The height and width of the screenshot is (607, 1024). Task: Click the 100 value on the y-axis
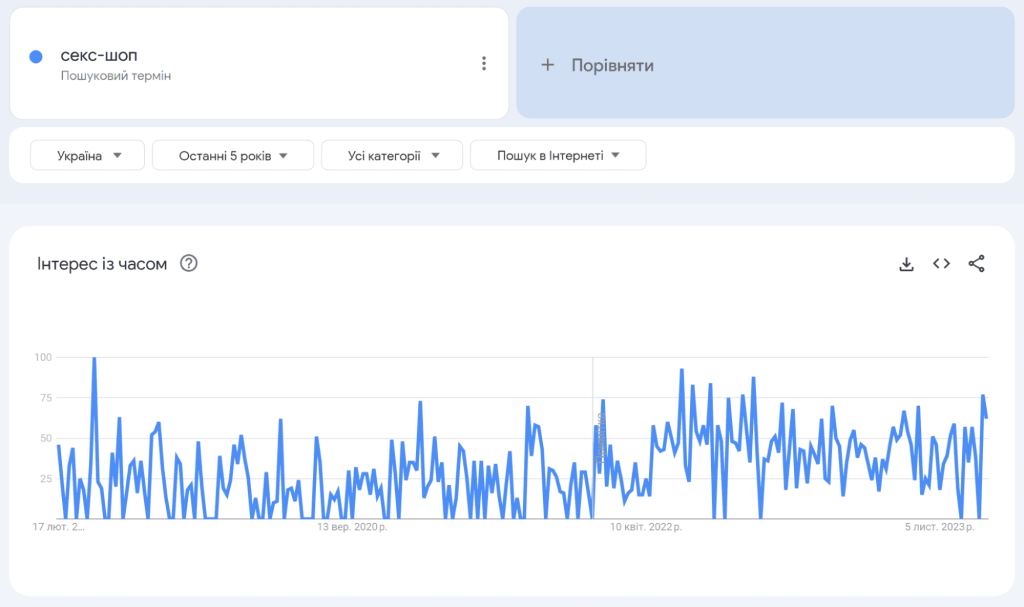pos(43,357)
